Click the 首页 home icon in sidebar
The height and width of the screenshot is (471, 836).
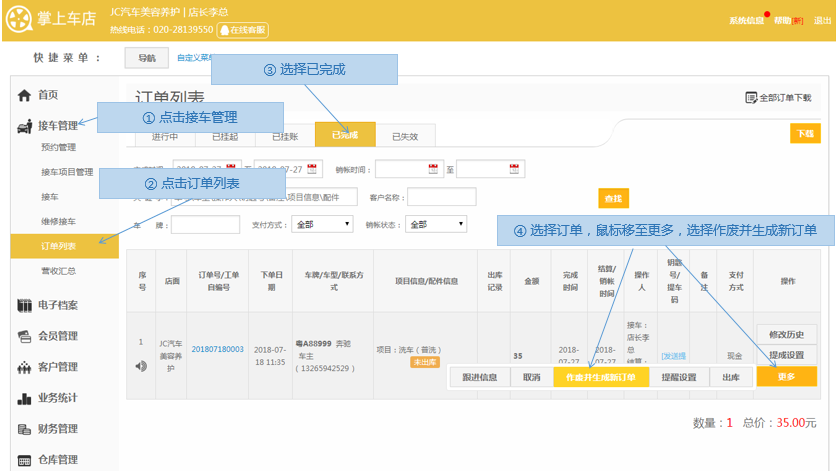pos(24,95)
